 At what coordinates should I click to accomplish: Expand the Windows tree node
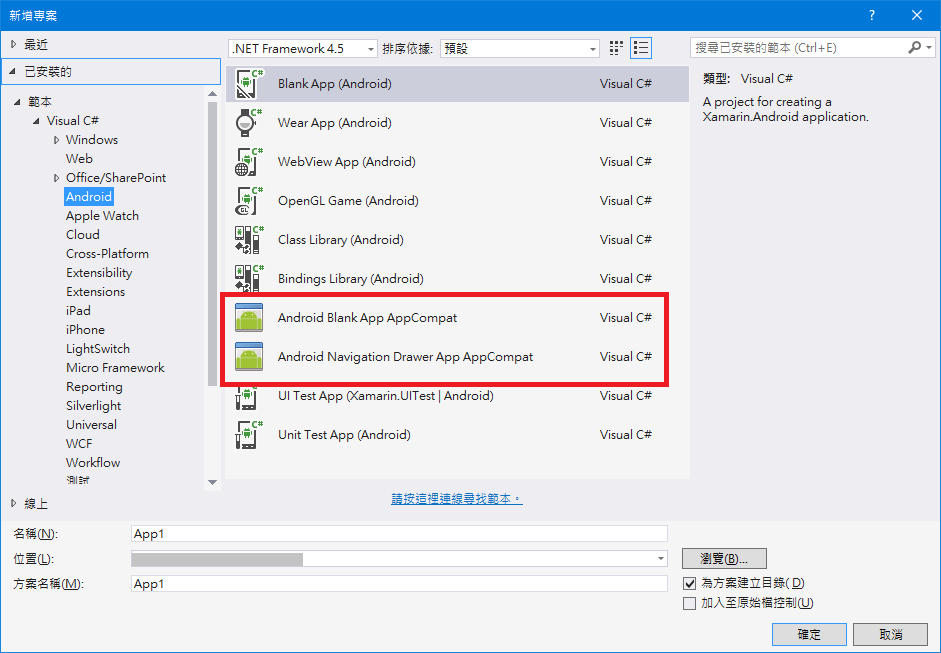(56, 140)
